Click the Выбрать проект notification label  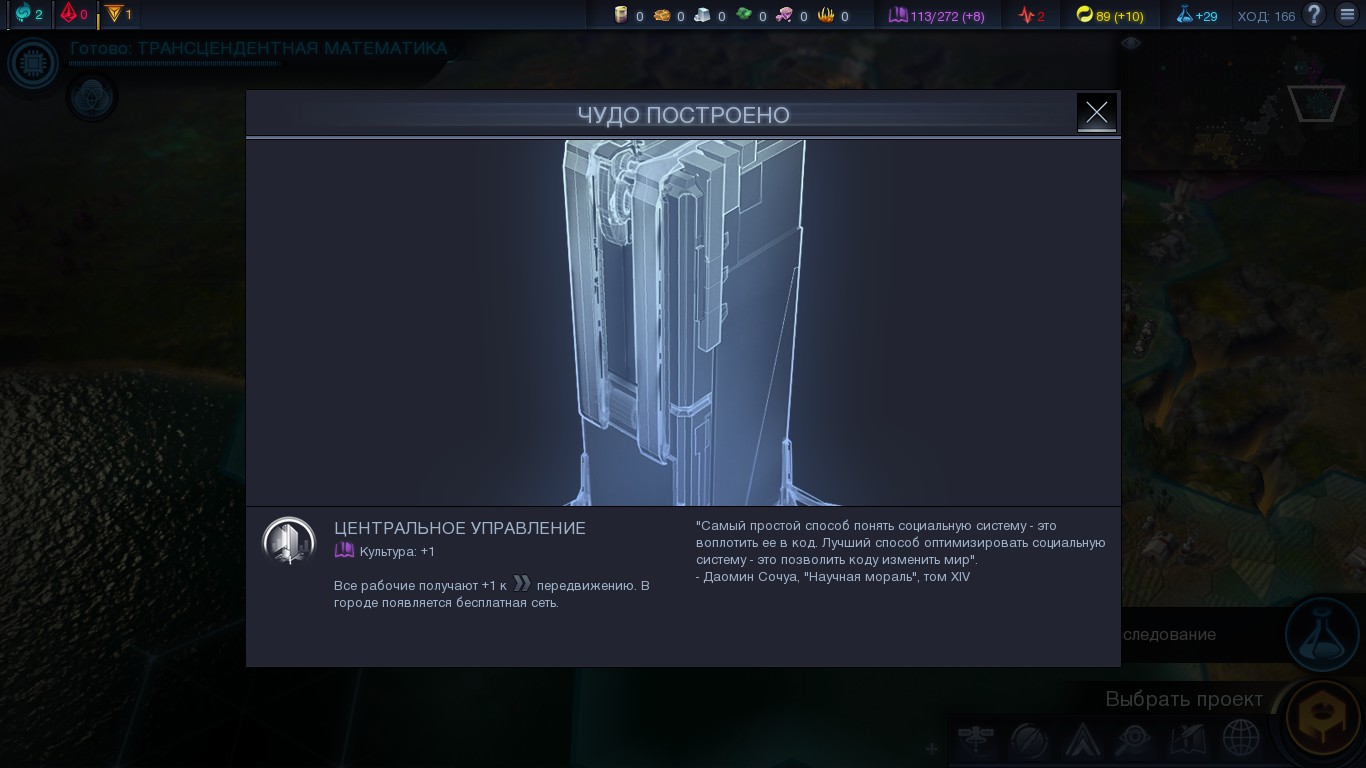[x=1184, y=699]
